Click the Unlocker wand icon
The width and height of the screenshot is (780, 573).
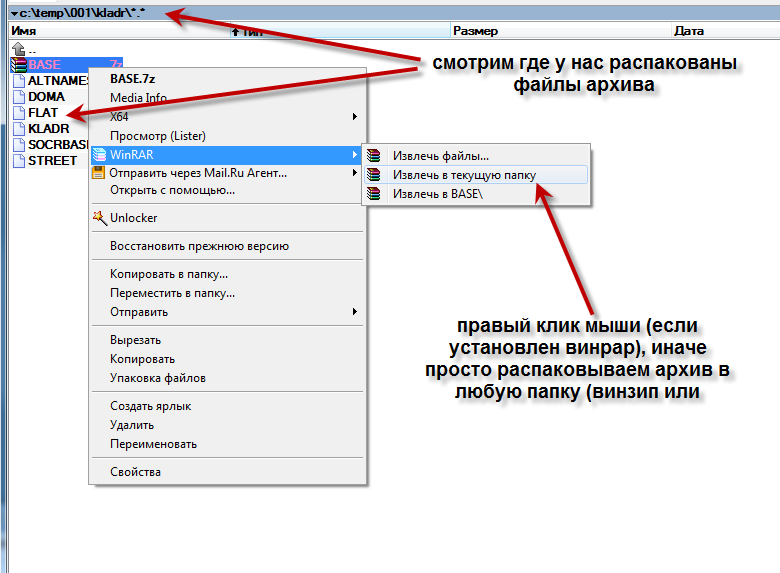point(99,217)
